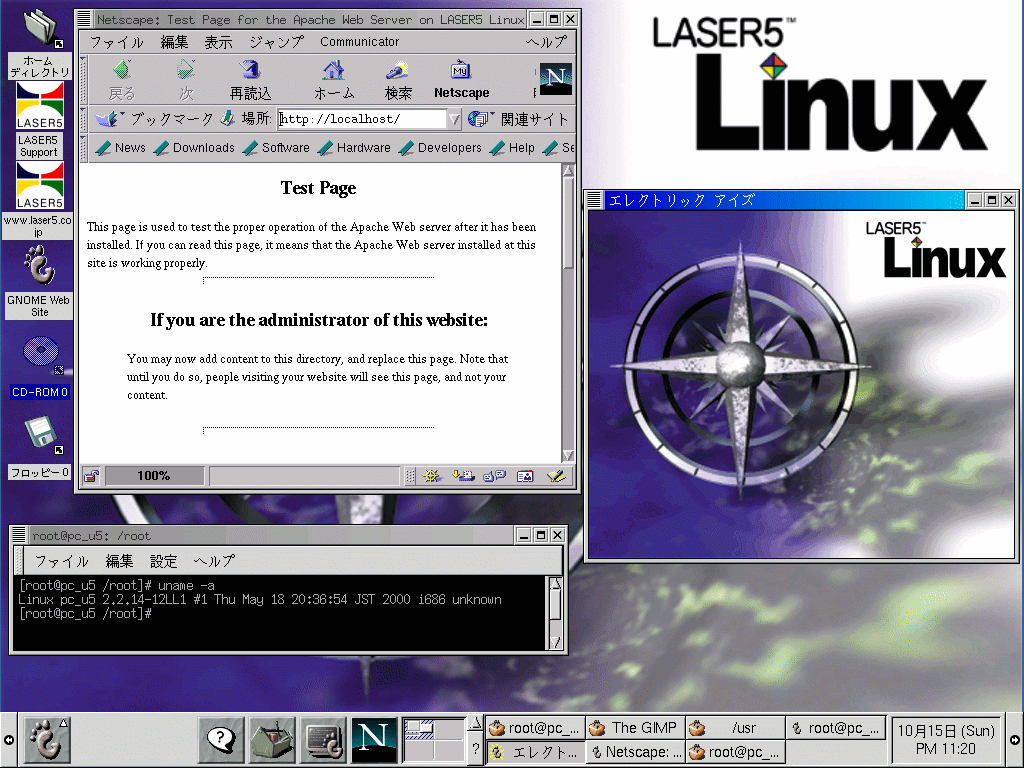This screenshot has height=768, width=1024.
Task: Reload the page with 再読込 button
Action: point(250,80)
